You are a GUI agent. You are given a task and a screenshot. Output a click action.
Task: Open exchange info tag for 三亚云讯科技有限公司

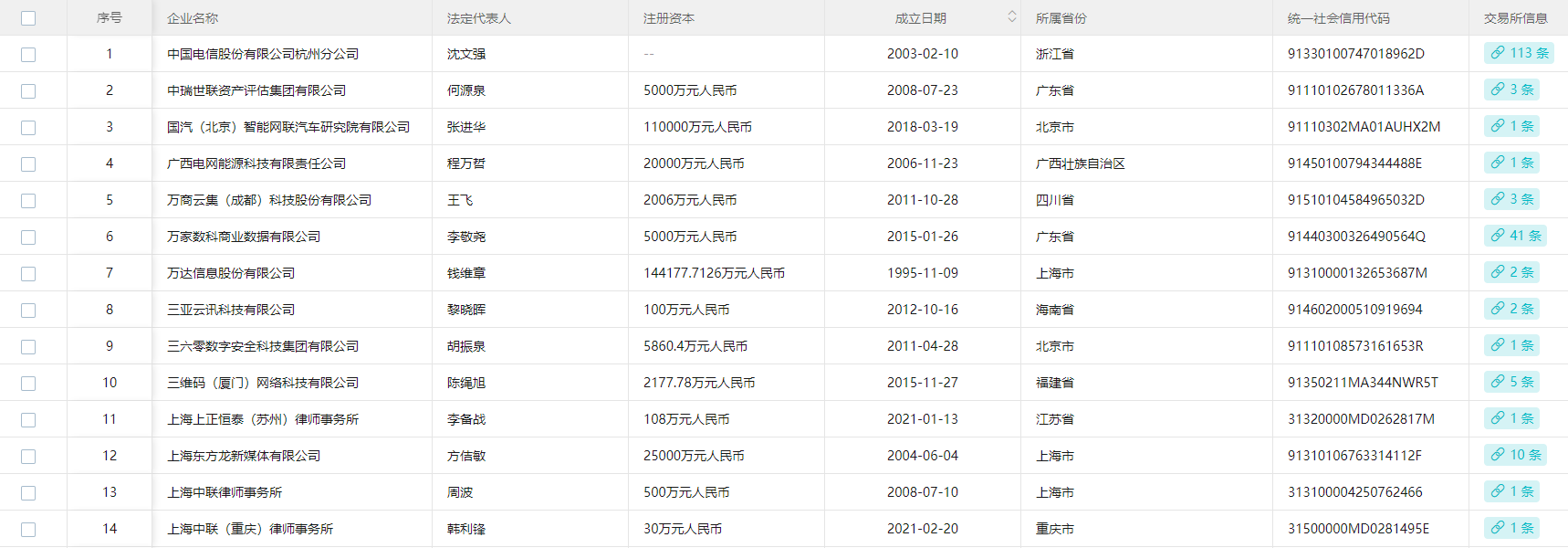pos(1511,309)
